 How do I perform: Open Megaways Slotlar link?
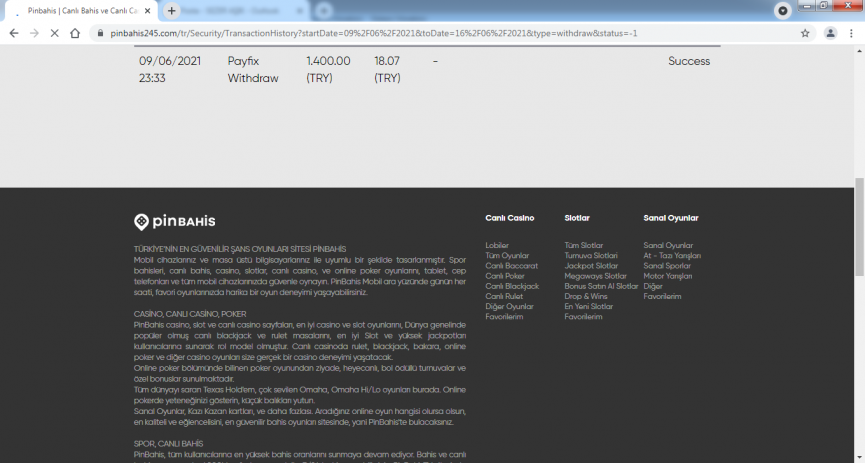coord(595,276)
